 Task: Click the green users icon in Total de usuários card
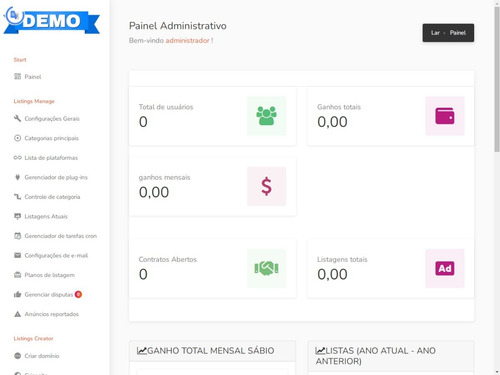point(266,116)
